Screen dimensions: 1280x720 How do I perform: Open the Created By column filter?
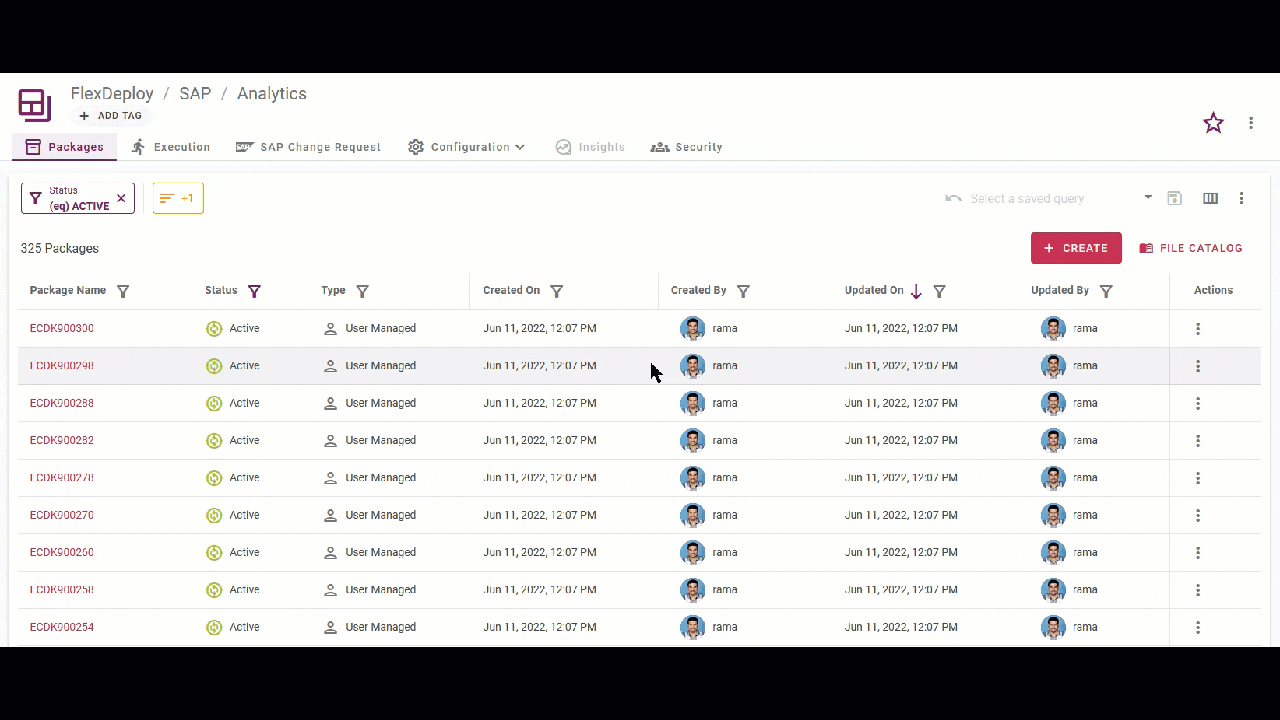(743, 291)
